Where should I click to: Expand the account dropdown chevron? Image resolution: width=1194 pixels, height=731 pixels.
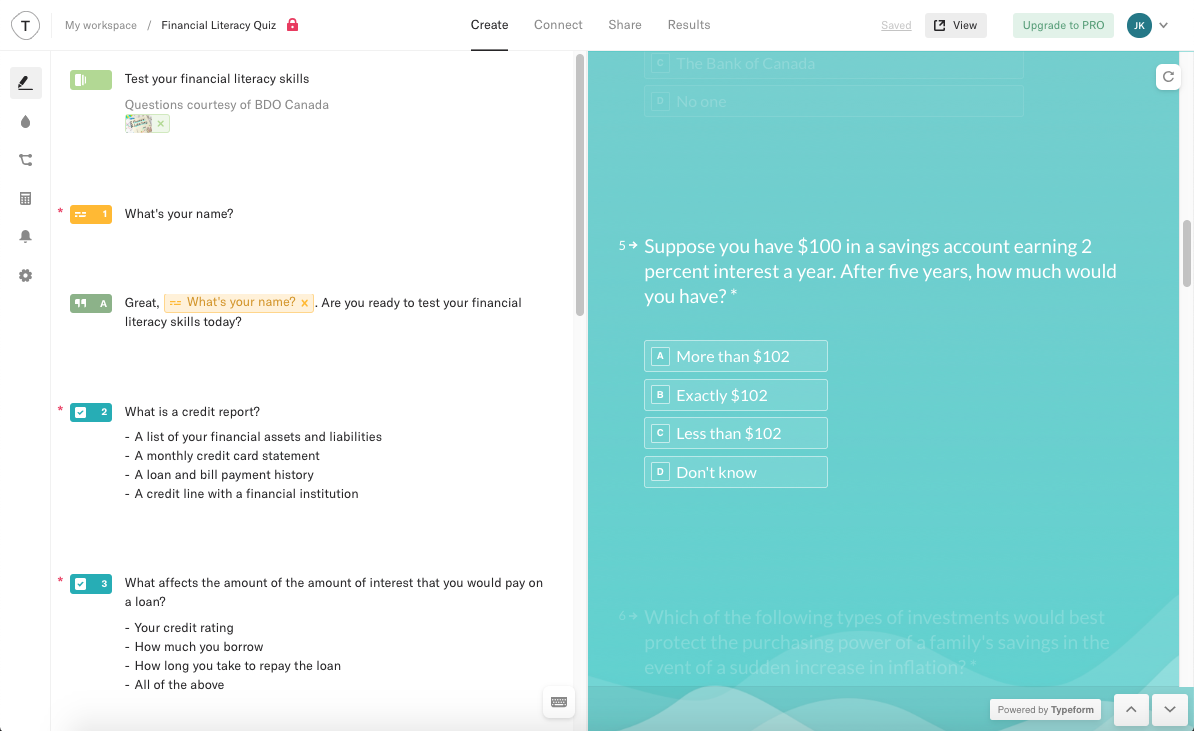pos(1164,25)
